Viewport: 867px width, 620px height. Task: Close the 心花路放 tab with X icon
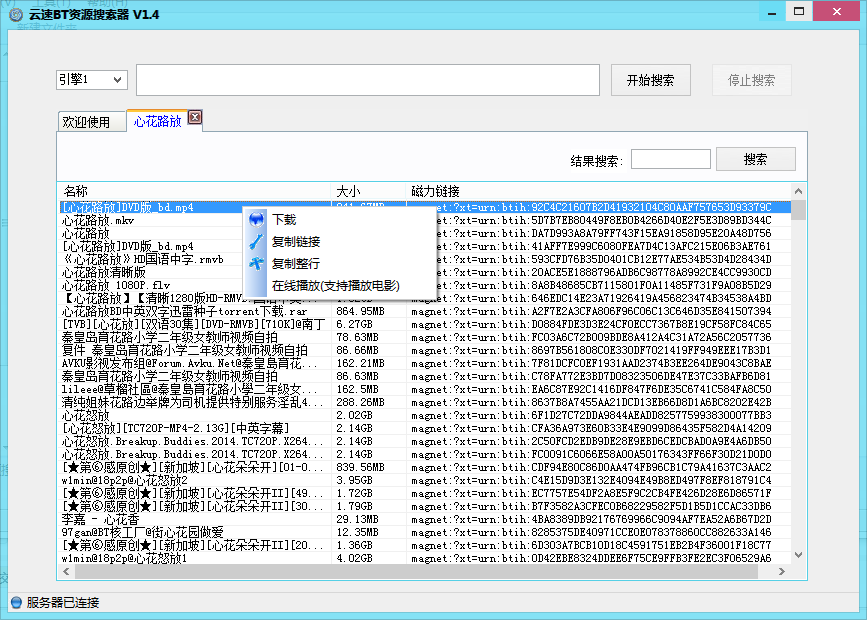click(195, 118)
